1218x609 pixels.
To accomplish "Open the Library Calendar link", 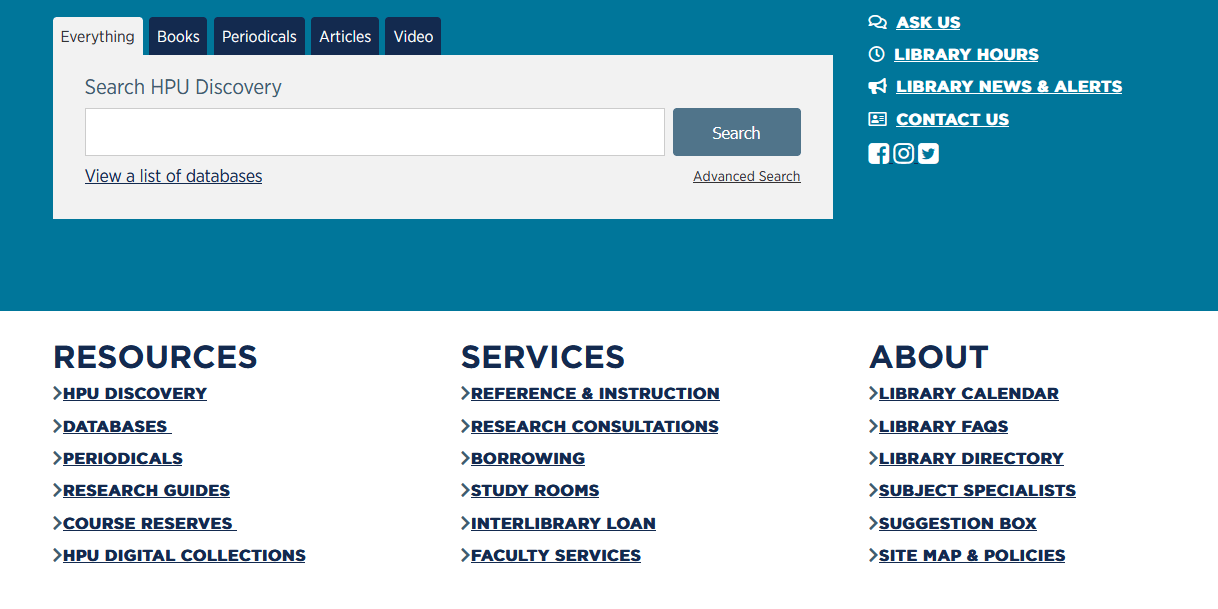I will pos(969,393).
